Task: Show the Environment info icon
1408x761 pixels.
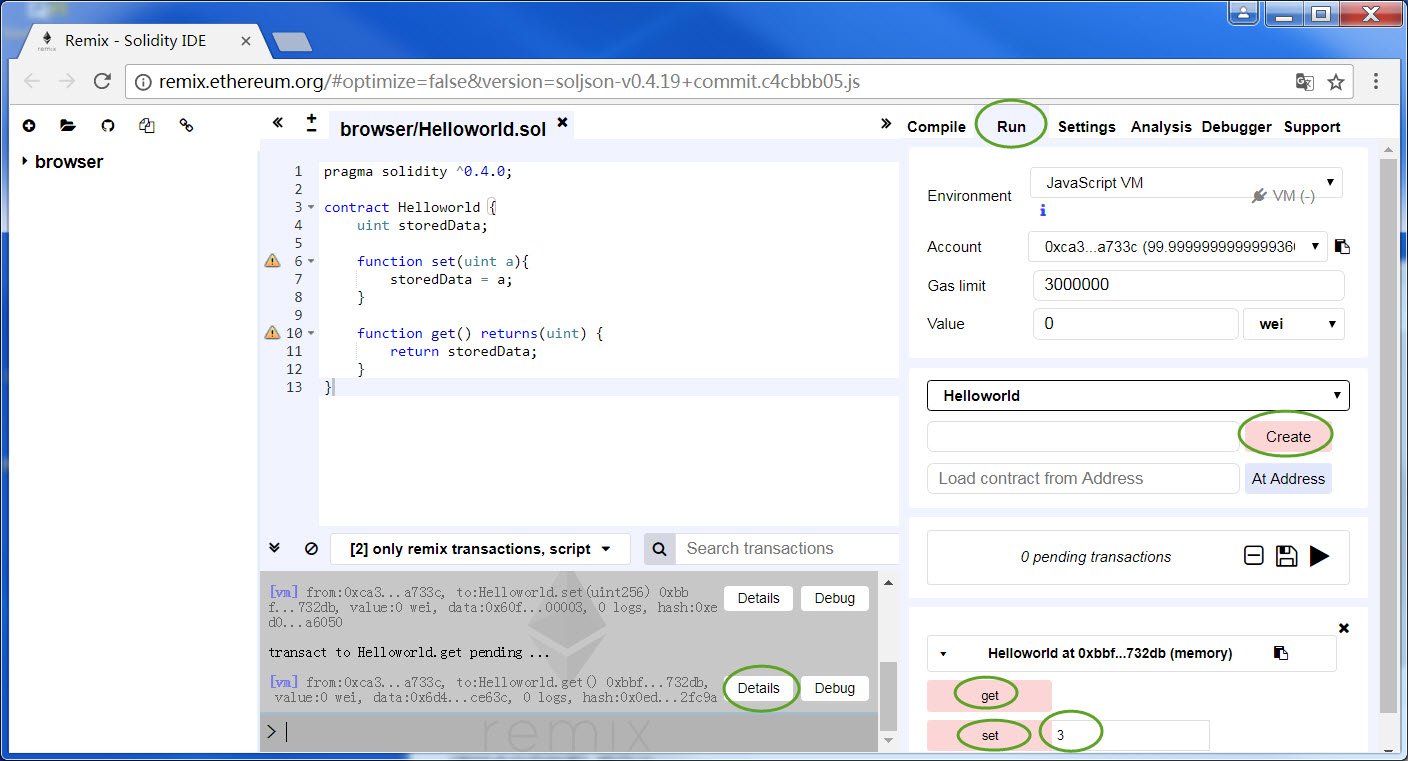Action: tap(1043, 211)
